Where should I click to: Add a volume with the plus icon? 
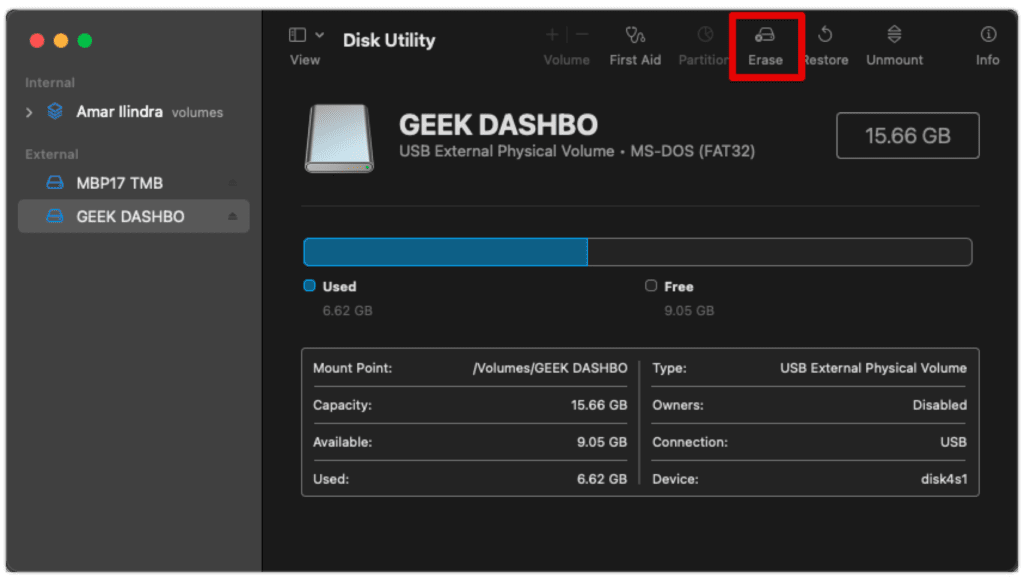coord(552,35)
